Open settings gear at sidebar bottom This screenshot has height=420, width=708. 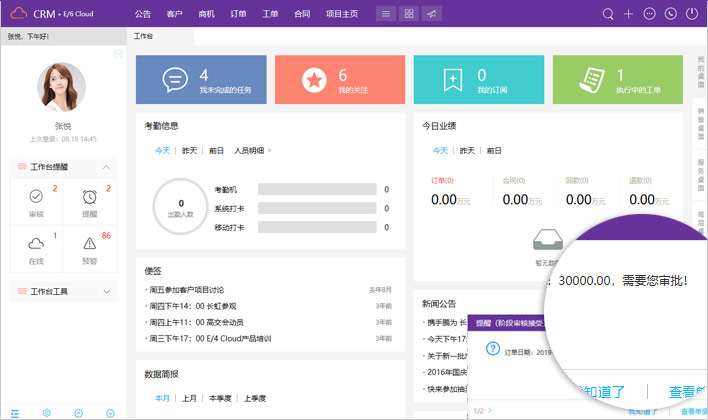point(47,412)
